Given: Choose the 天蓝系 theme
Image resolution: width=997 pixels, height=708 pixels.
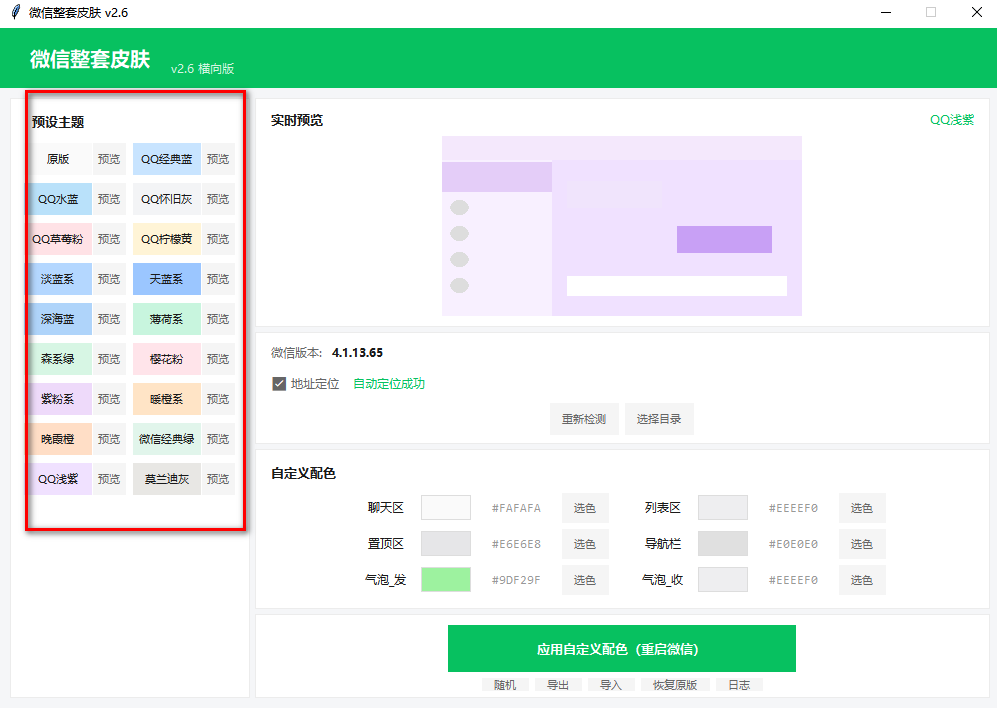Looking at the screenshot, I should click(x=167, y=279).
